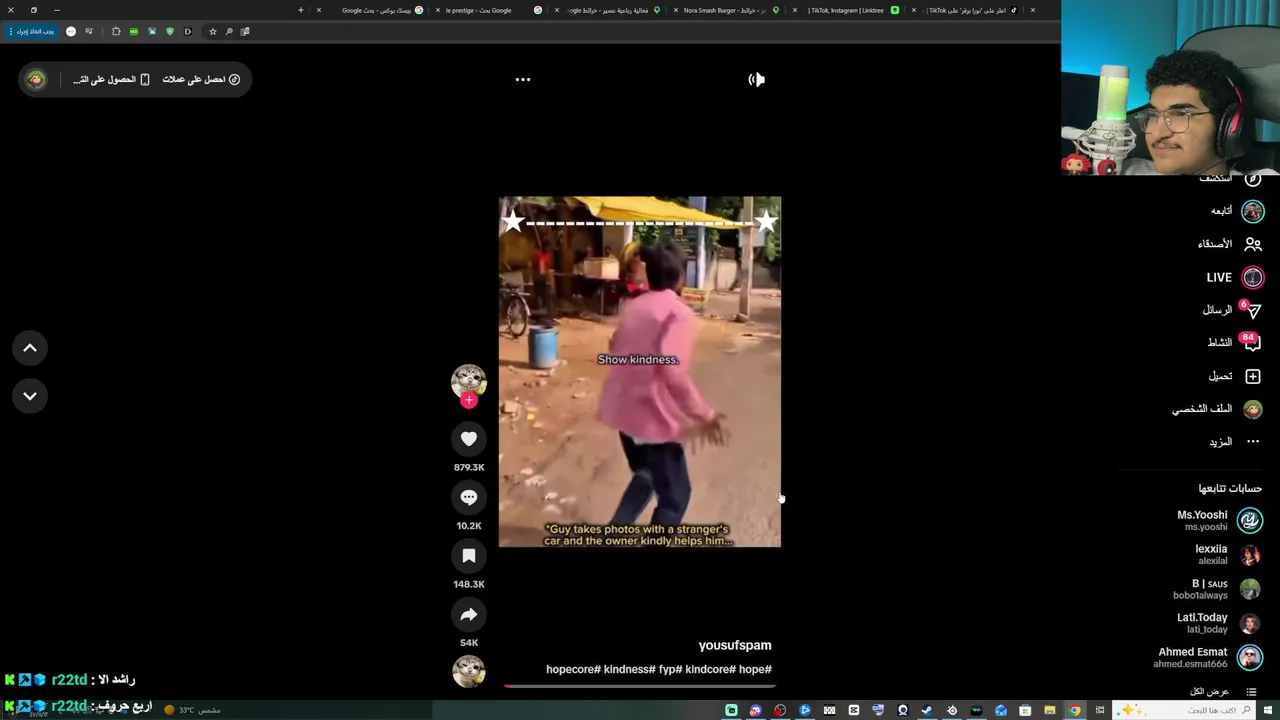Viewport: 1280px width, 720px height.
Task: Click the taskbar search box
Action: [1184, 710]
